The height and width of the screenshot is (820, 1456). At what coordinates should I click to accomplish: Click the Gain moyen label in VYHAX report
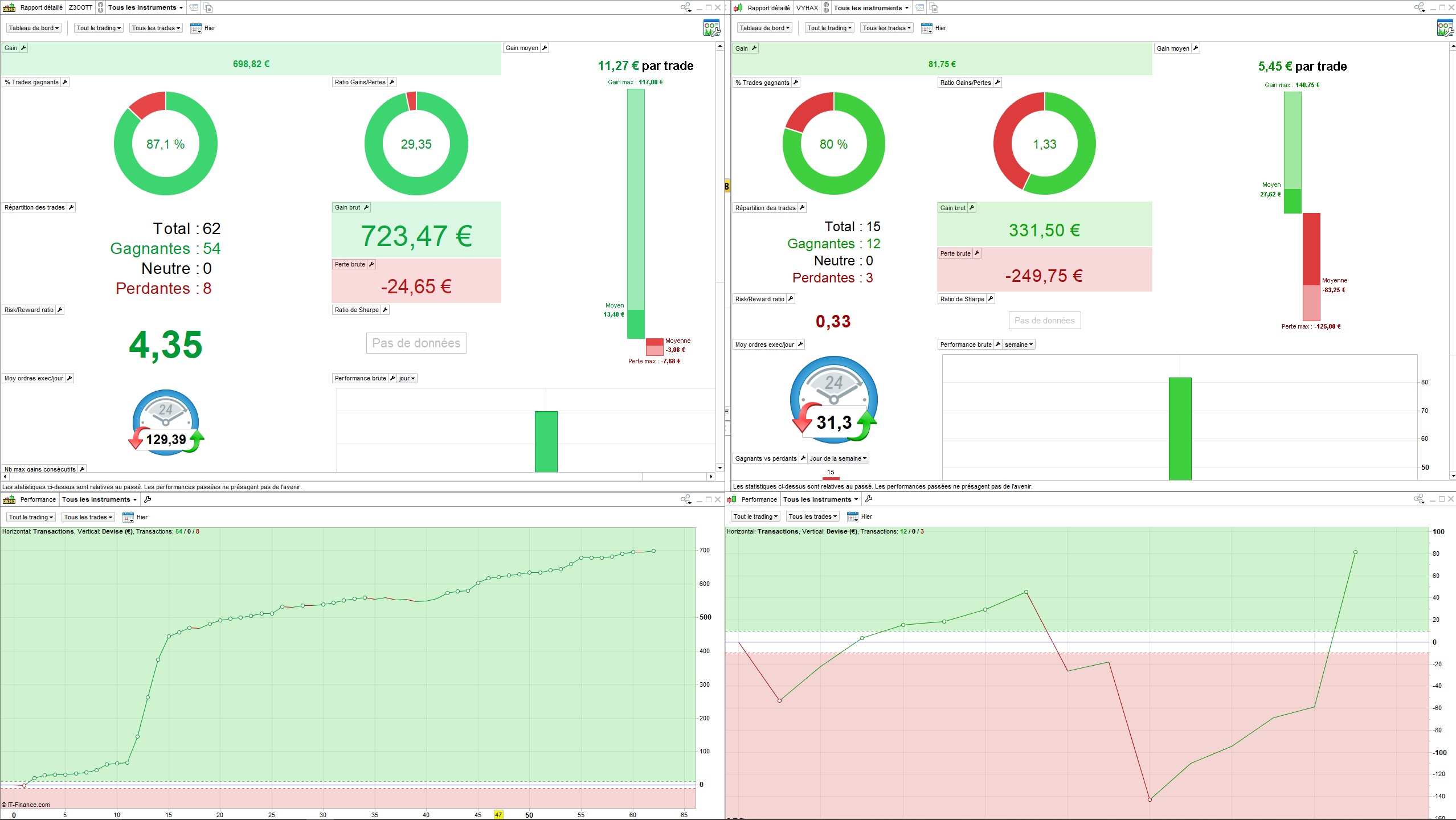coord(1173,48)
